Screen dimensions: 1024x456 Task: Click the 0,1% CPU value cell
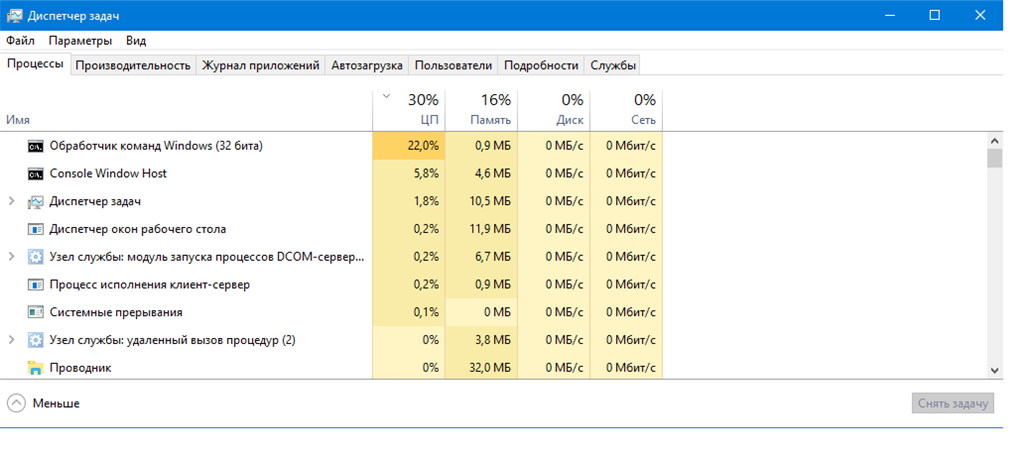pyautogui.click(x=409, y=312)
